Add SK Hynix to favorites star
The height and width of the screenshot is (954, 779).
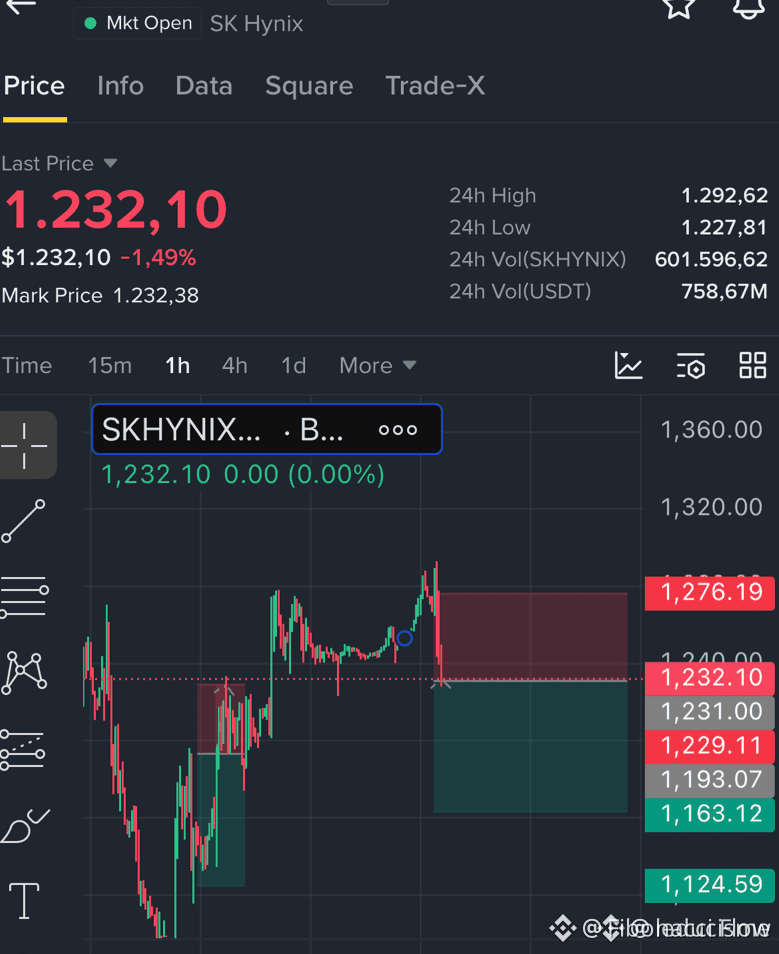[678, 8]
